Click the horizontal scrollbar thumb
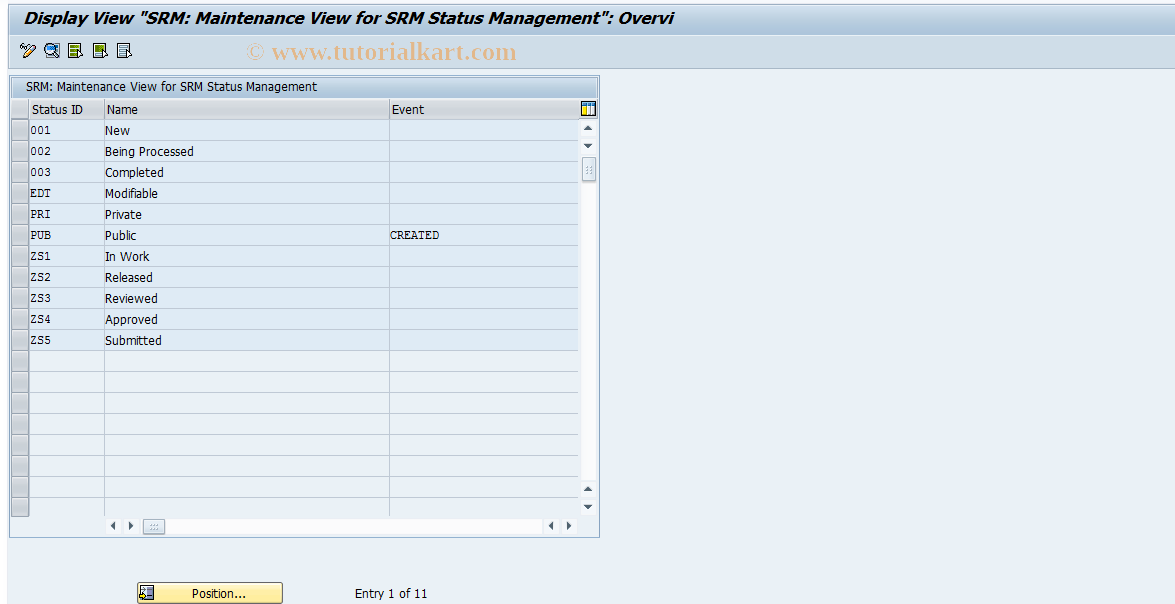The image size is (1175, 604). tap(154, 526)
